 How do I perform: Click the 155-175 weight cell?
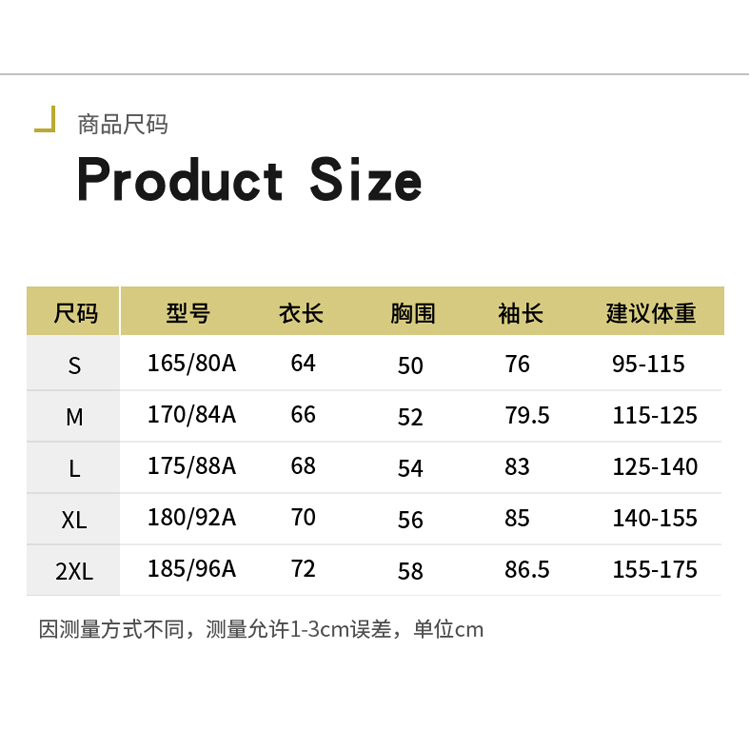(655, 570)
